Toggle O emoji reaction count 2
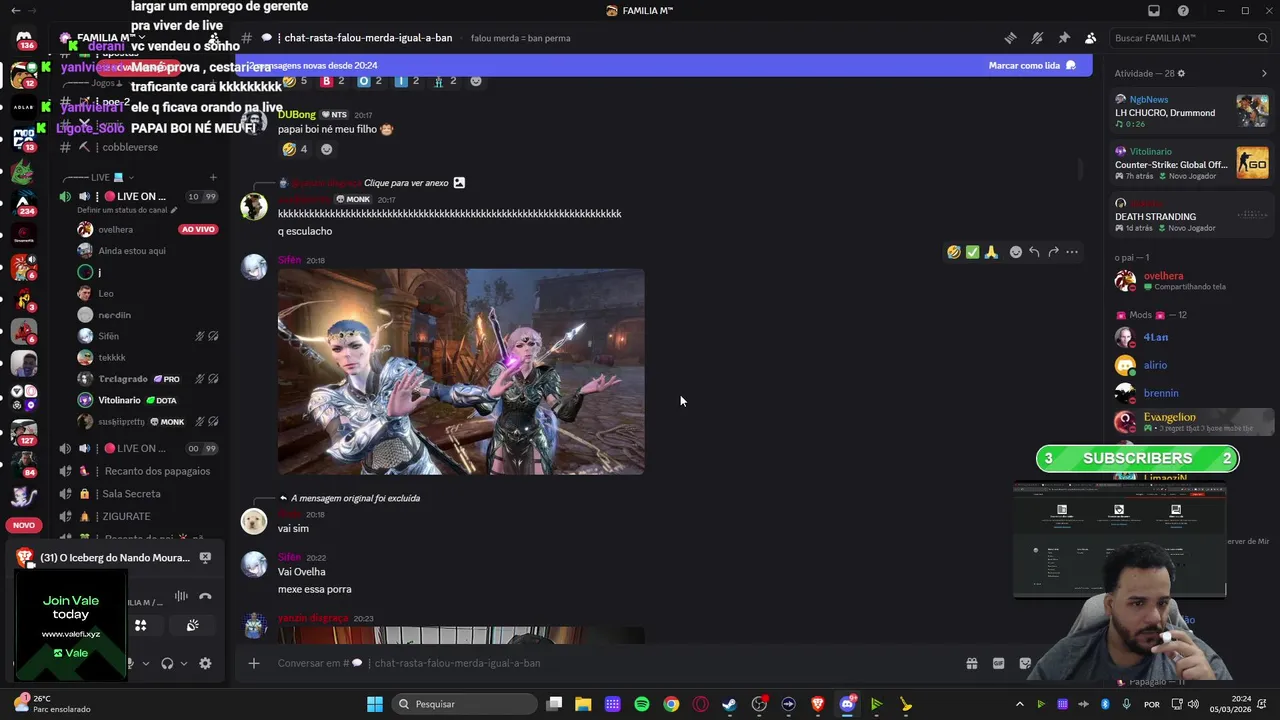This screenshot has width=1280, height=720. tap(371, 81)
